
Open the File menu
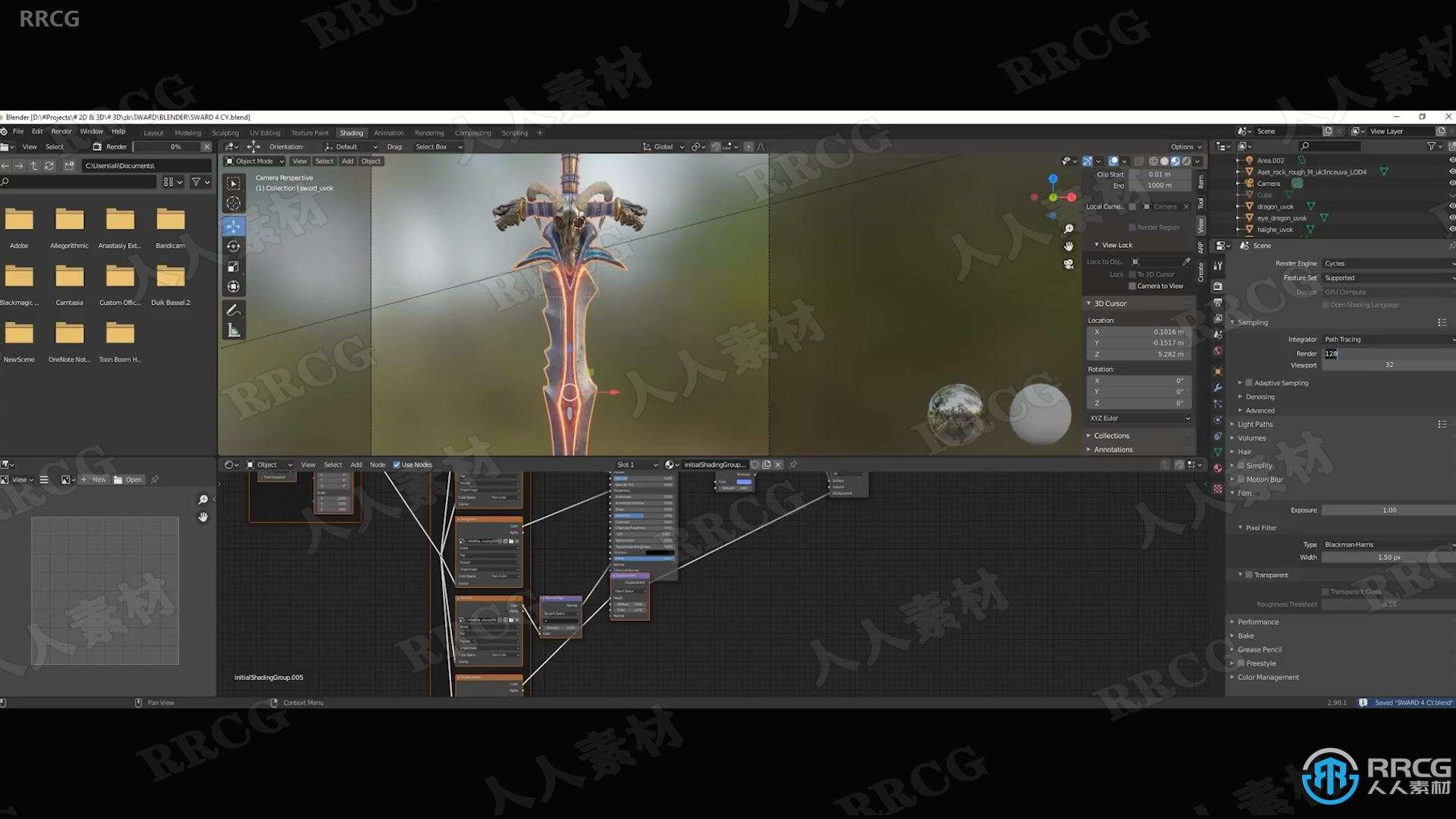tap(18, 132)
